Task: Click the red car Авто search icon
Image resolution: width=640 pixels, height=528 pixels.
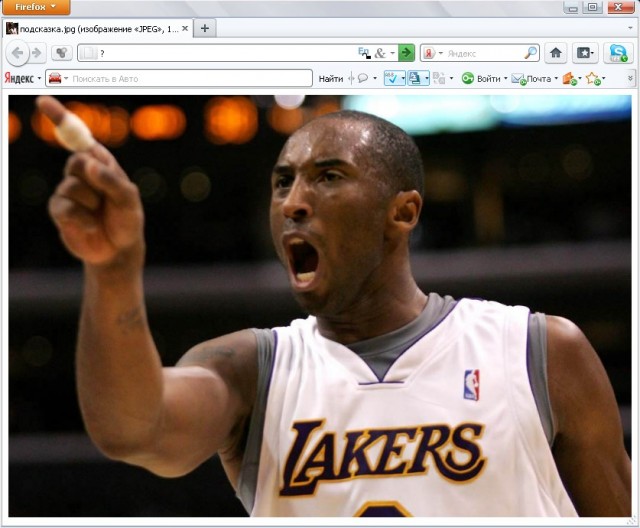Action: tap(55, 78)
